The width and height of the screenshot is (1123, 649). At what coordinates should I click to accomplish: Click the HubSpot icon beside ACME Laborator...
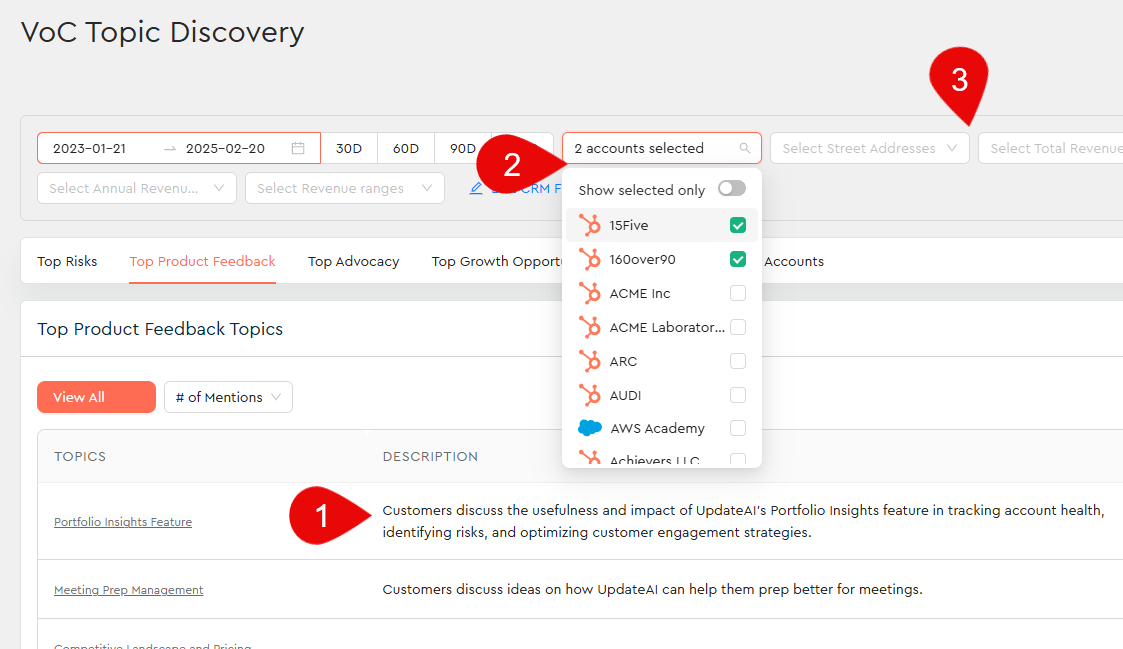pyautogui.click(x=589, y=327)
